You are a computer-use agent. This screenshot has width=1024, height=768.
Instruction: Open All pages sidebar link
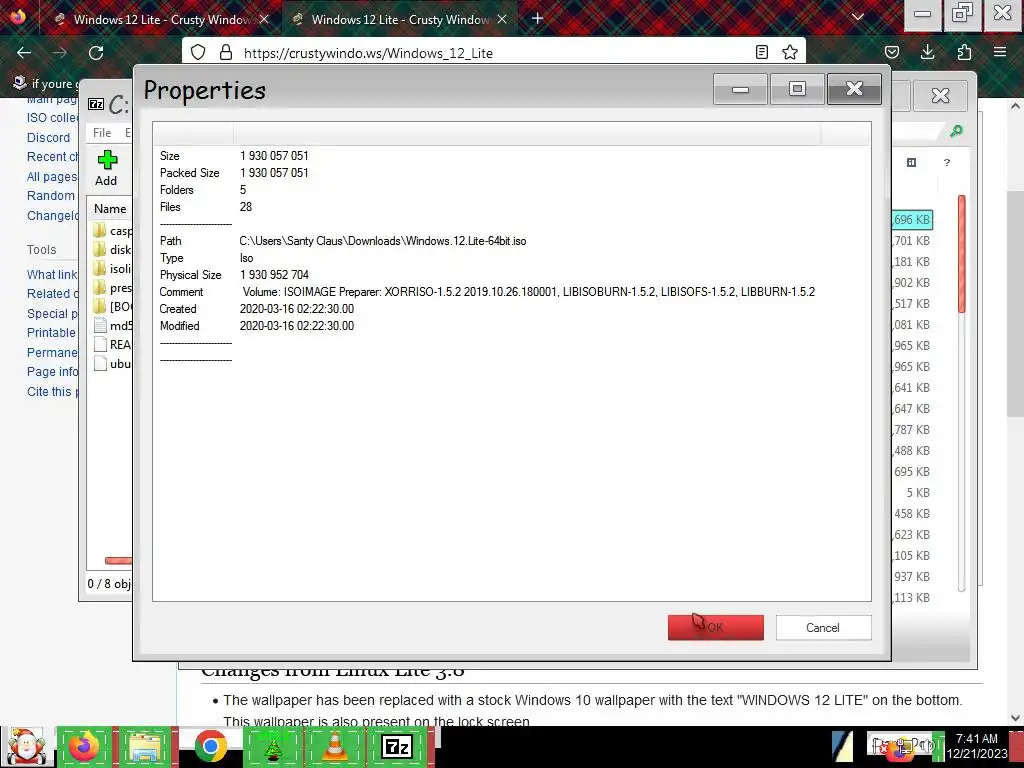click(x=52, y=176)
